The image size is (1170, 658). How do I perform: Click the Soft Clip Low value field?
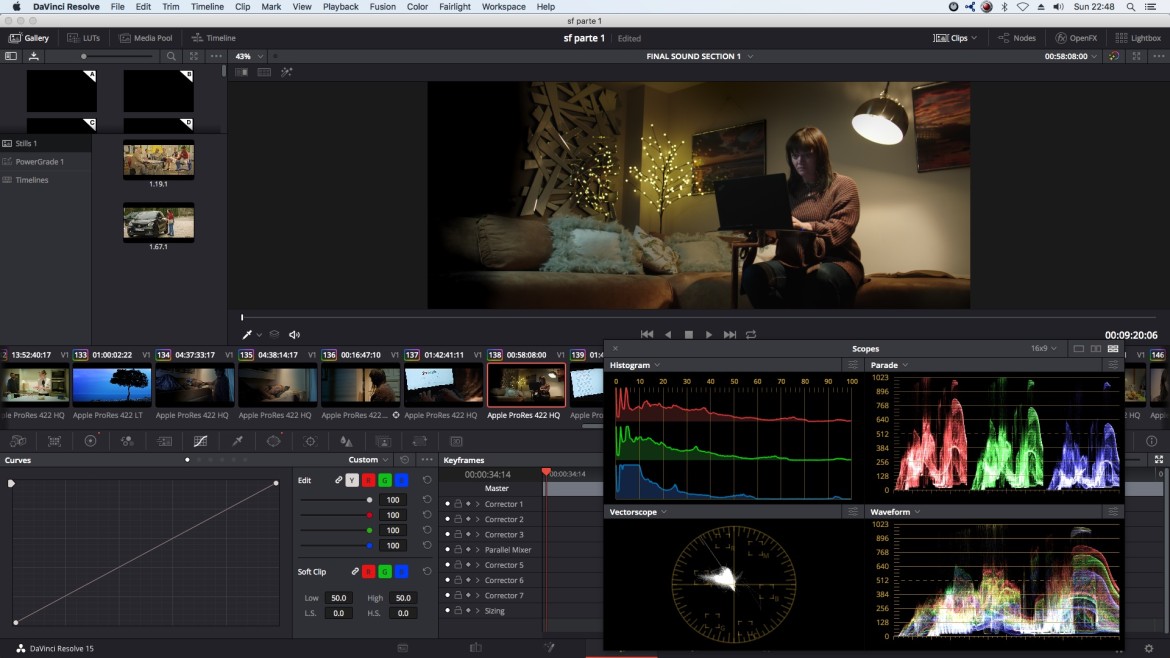[x=339, y=598]
